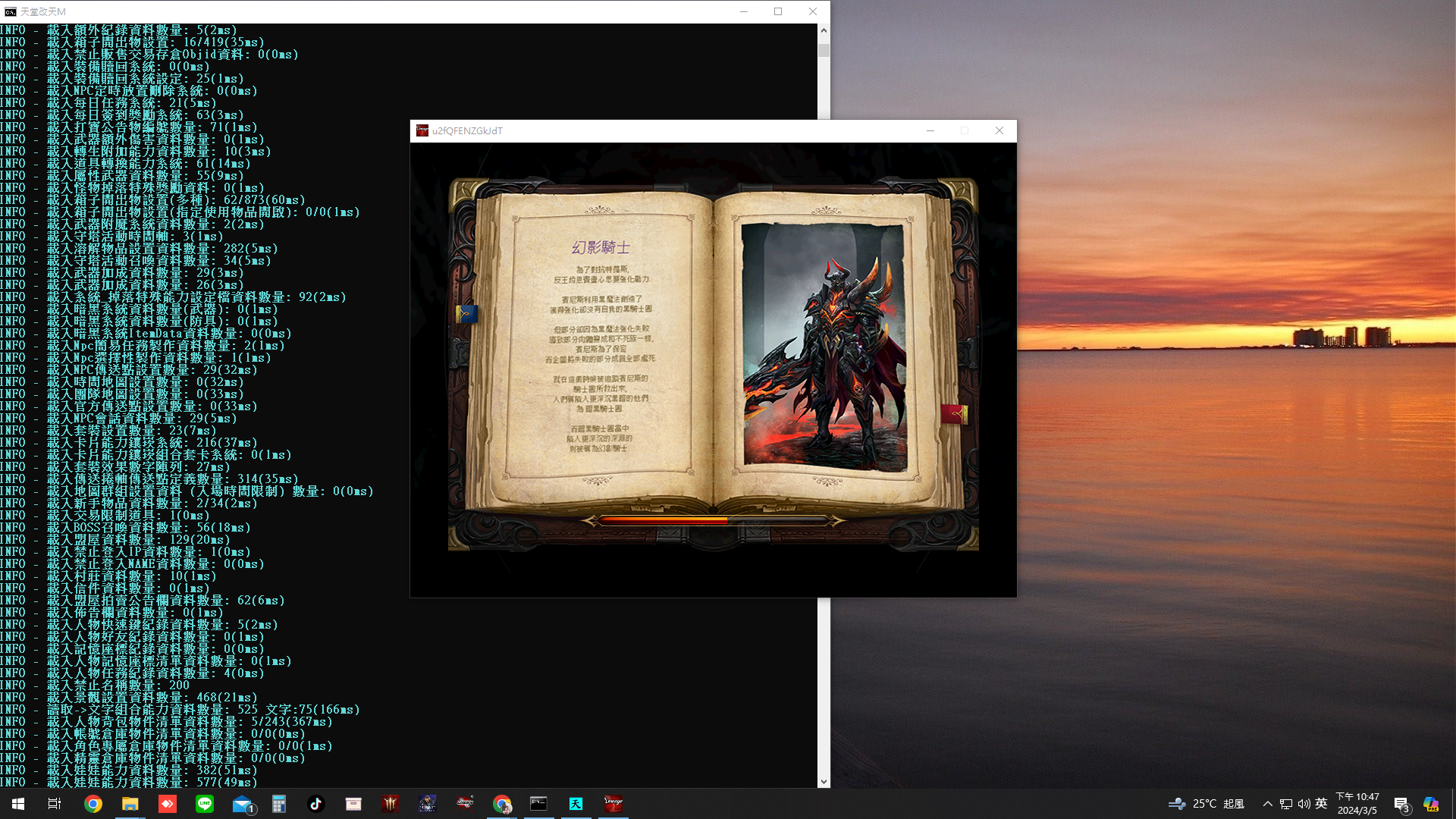Screen dimensions: 1456x819
Task: Switch to the Chrome profile window in the taskbar
Action: click(x=502, y=804)
